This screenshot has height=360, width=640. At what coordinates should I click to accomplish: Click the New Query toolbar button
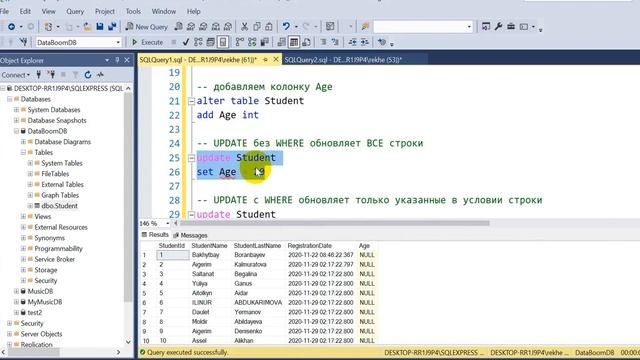(x=147, y=27)
